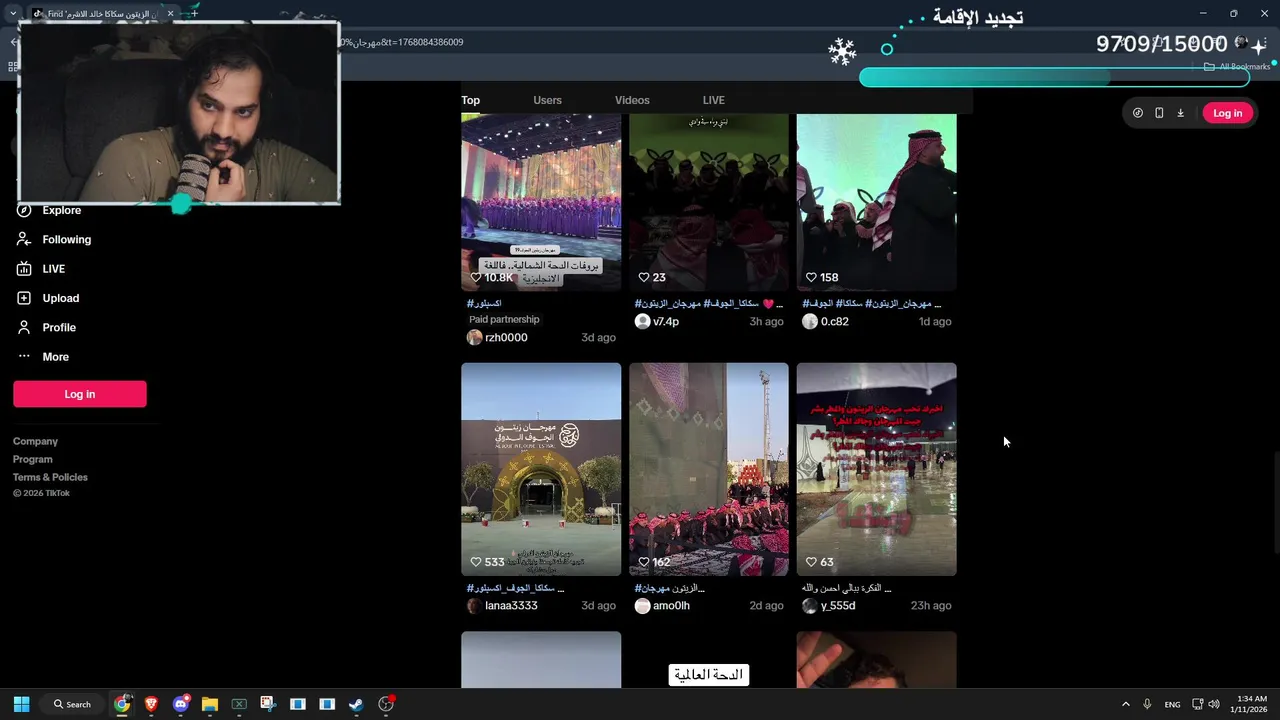Click the download desktop app icon

tap(1180, 113)
